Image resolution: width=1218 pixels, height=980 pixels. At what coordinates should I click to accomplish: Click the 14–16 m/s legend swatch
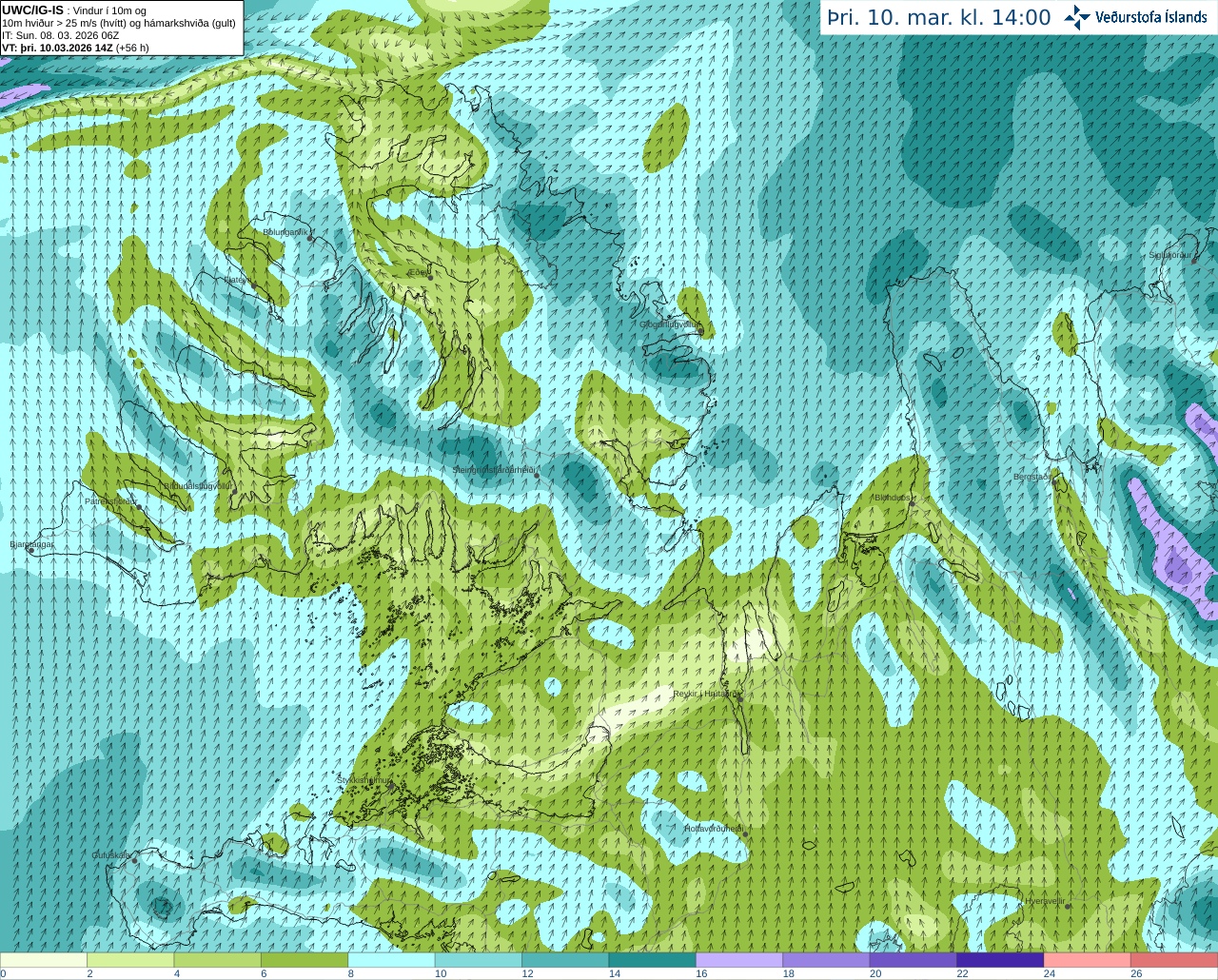[x=653, y=960]
